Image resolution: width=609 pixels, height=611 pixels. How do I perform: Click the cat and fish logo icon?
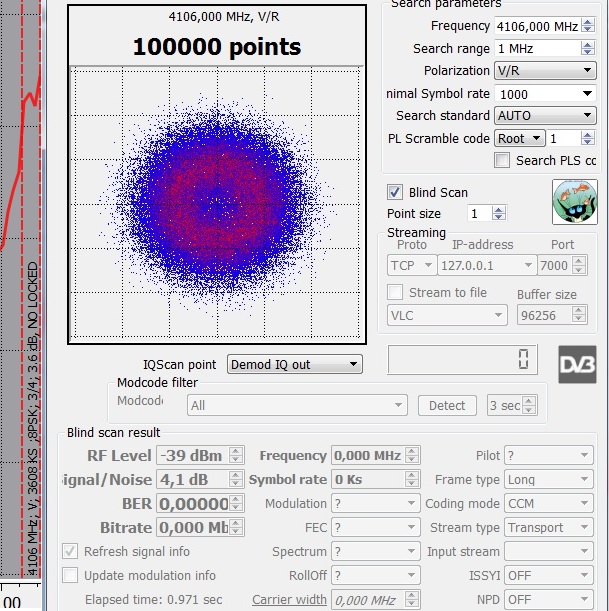[x=575, y=202]
